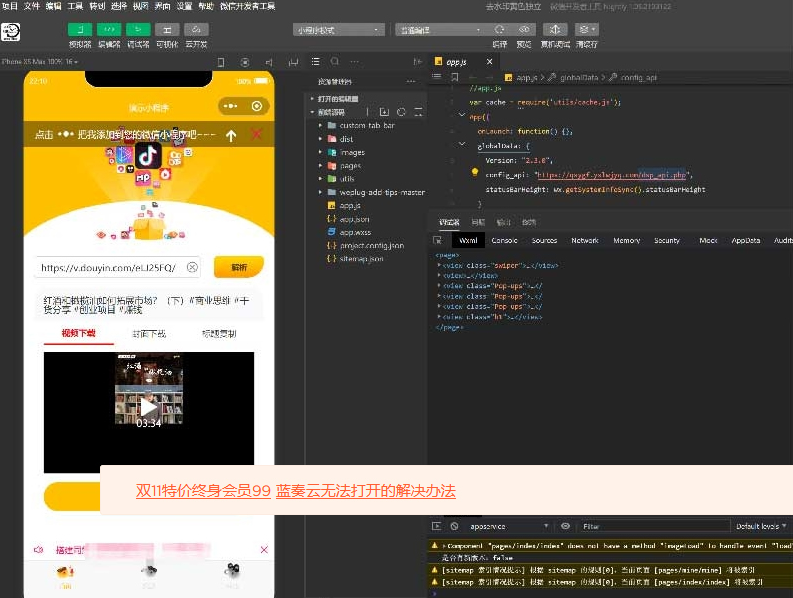Expand the custom-tab-bar folder

coord(366,125)
